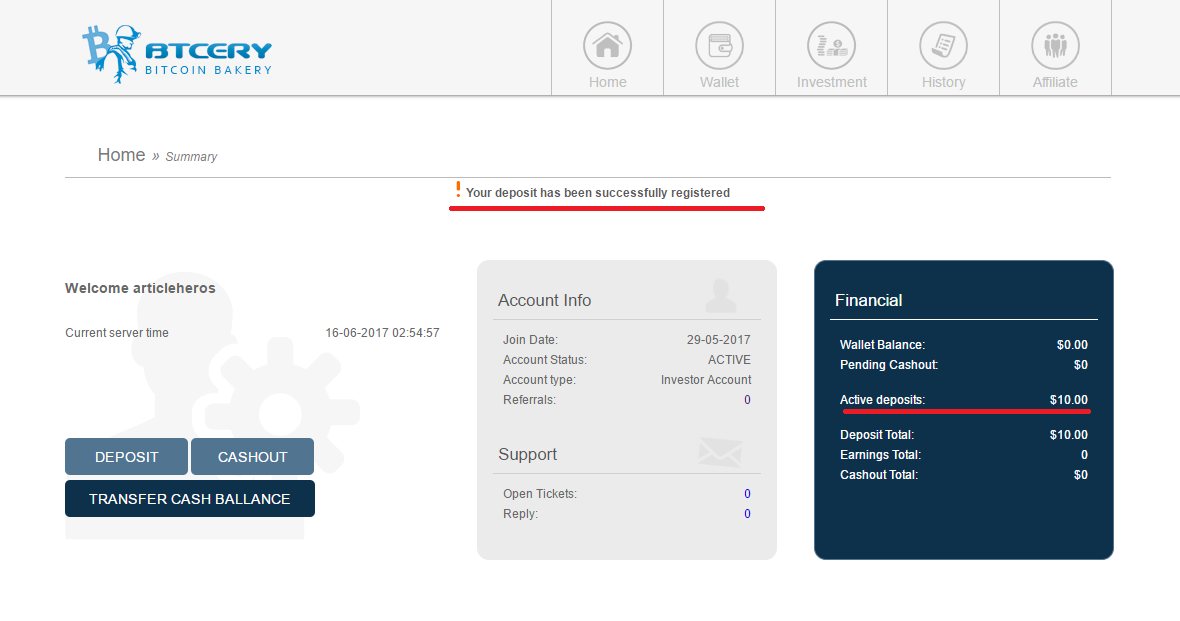Click the Account Status ACTIVE value

click(729, 360)
